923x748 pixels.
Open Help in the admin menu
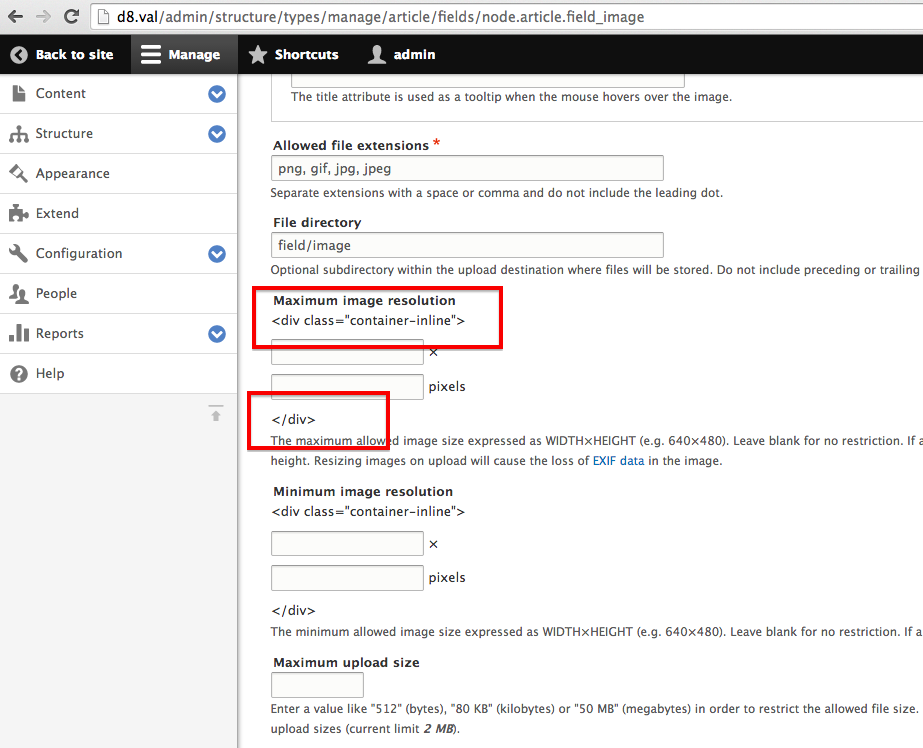49,373
